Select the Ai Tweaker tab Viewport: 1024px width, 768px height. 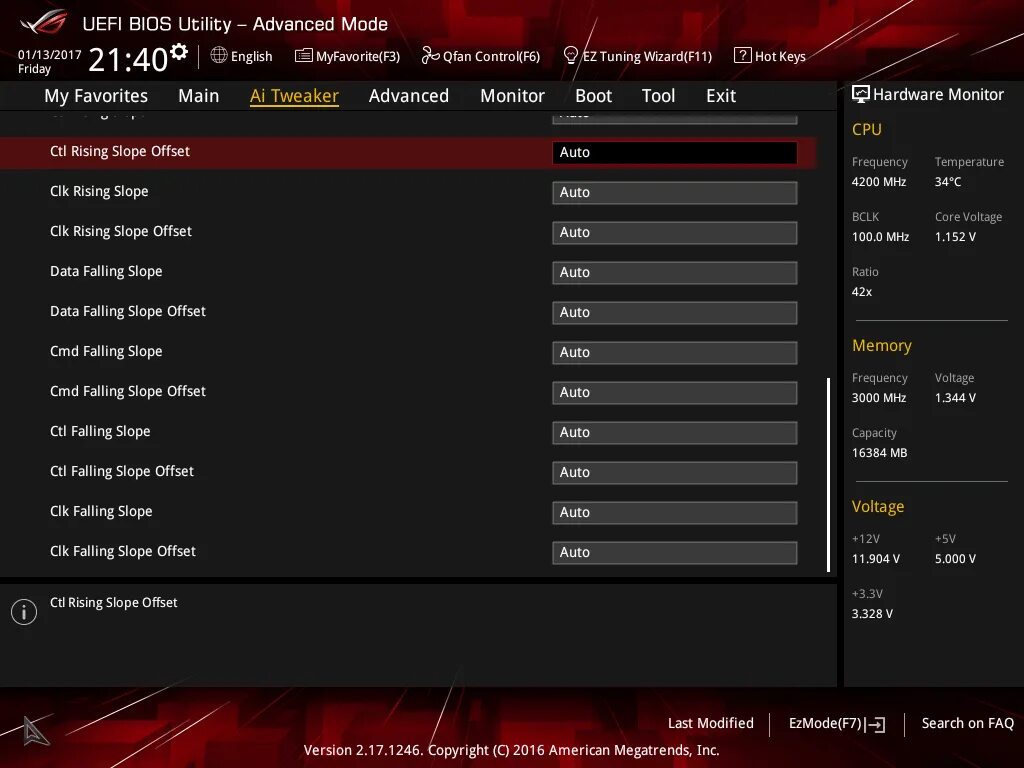295,96
